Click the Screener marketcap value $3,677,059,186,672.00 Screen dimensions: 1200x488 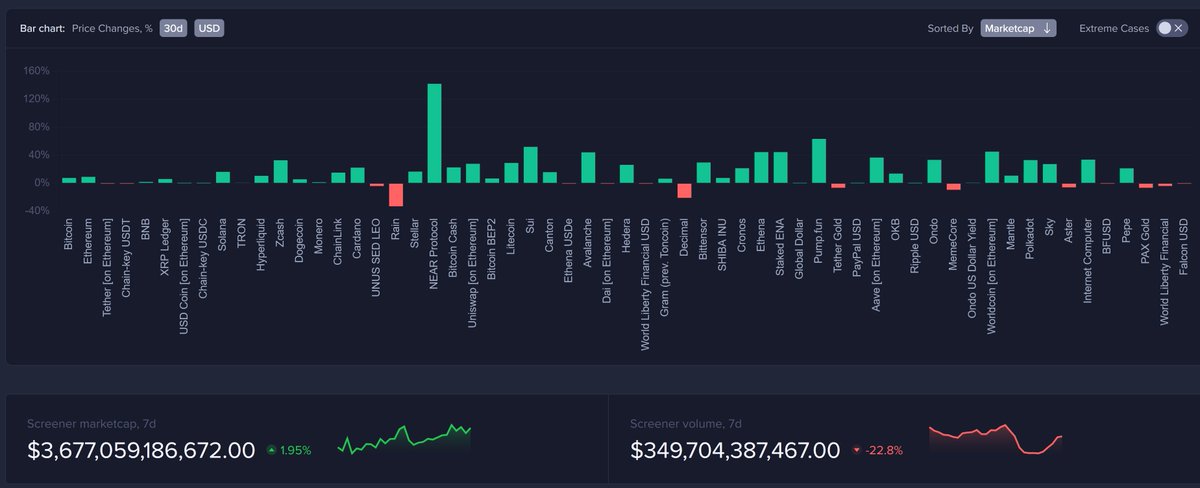click(x=141, y=450)
